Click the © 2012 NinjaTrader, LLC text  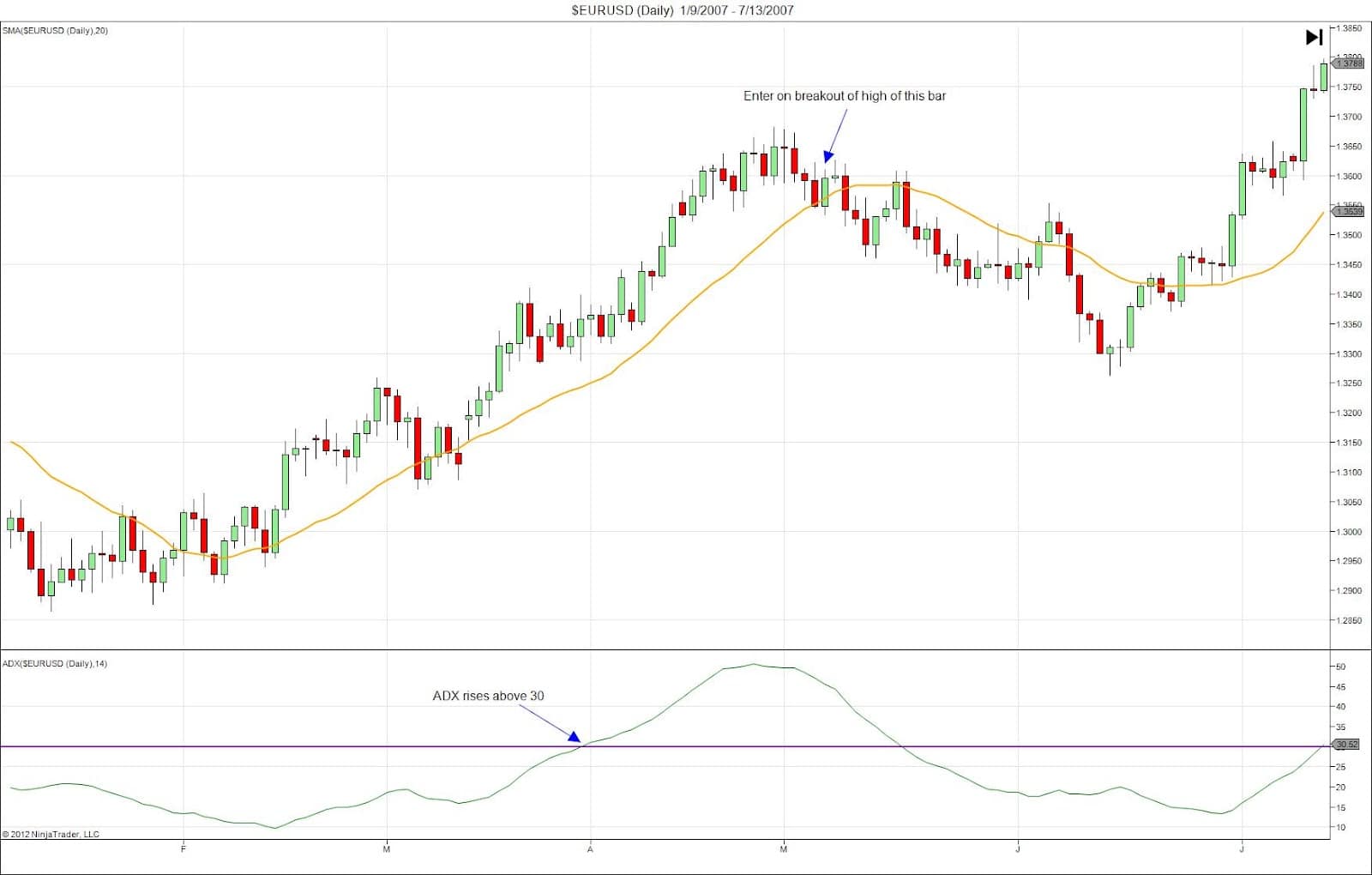tap(51, 833)
